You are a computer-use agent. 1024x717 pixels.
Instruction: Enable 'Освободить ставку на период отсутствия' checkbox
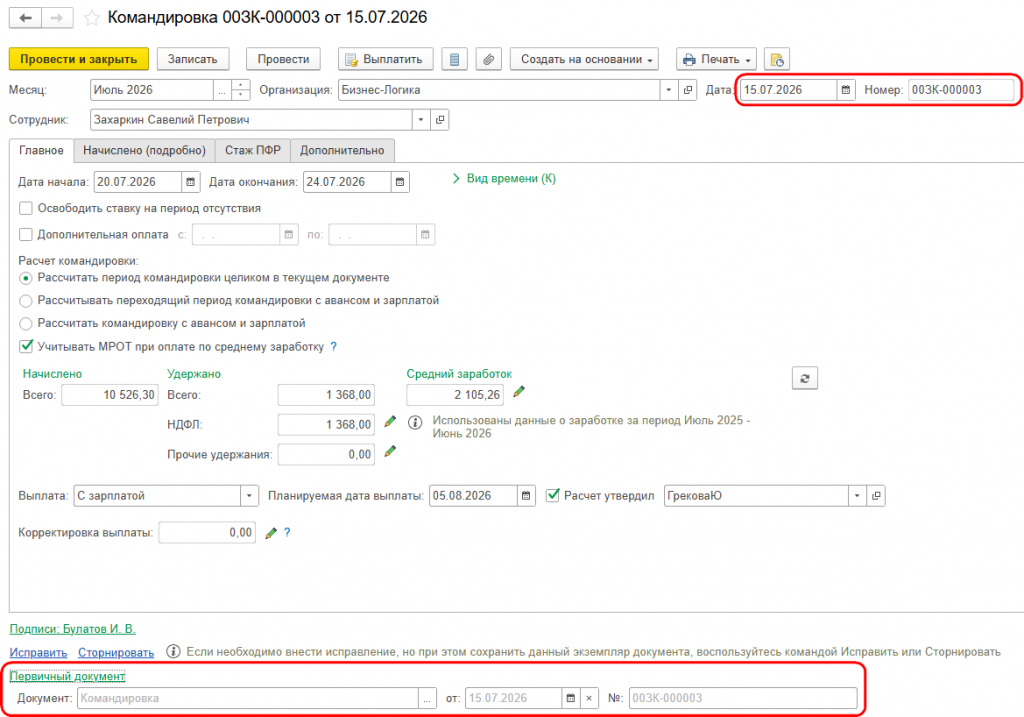click(26, 208)
